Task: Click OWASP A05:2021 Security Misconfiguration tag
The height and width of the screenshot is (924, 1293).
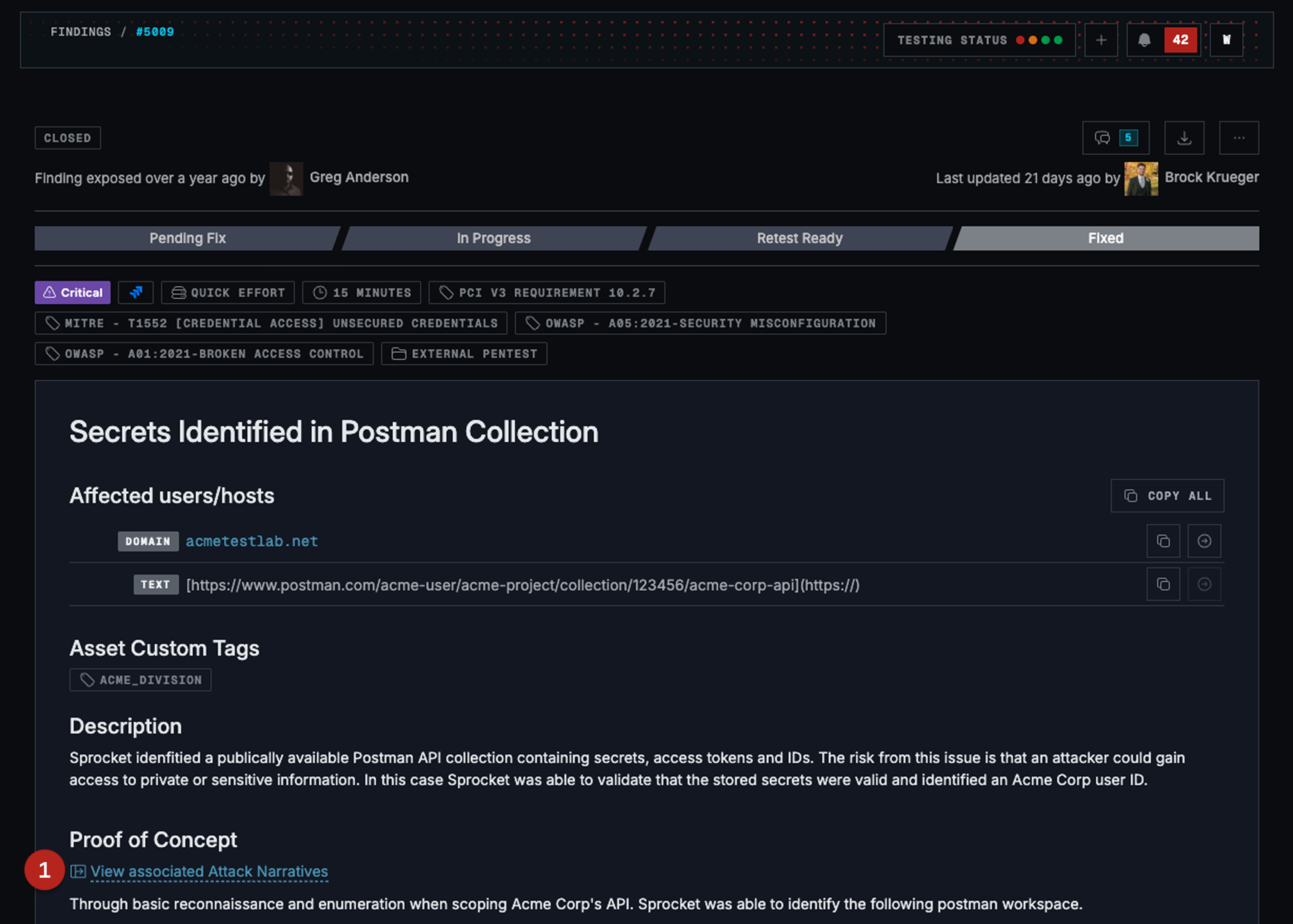Action: pos(700,323)
